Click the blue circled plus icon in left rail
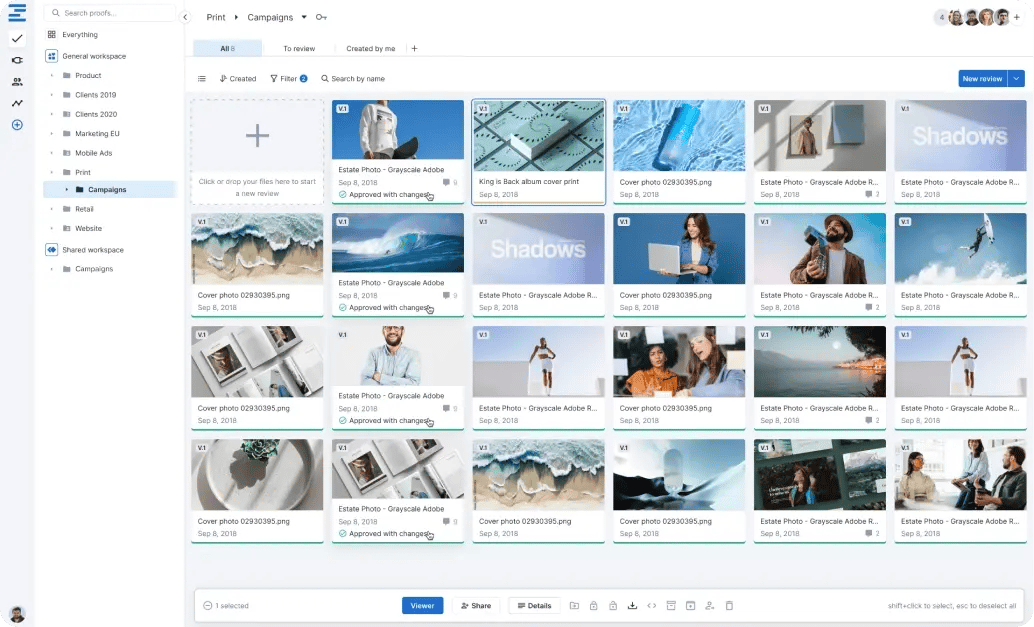1034x627 pixels. tap(17, 125)
